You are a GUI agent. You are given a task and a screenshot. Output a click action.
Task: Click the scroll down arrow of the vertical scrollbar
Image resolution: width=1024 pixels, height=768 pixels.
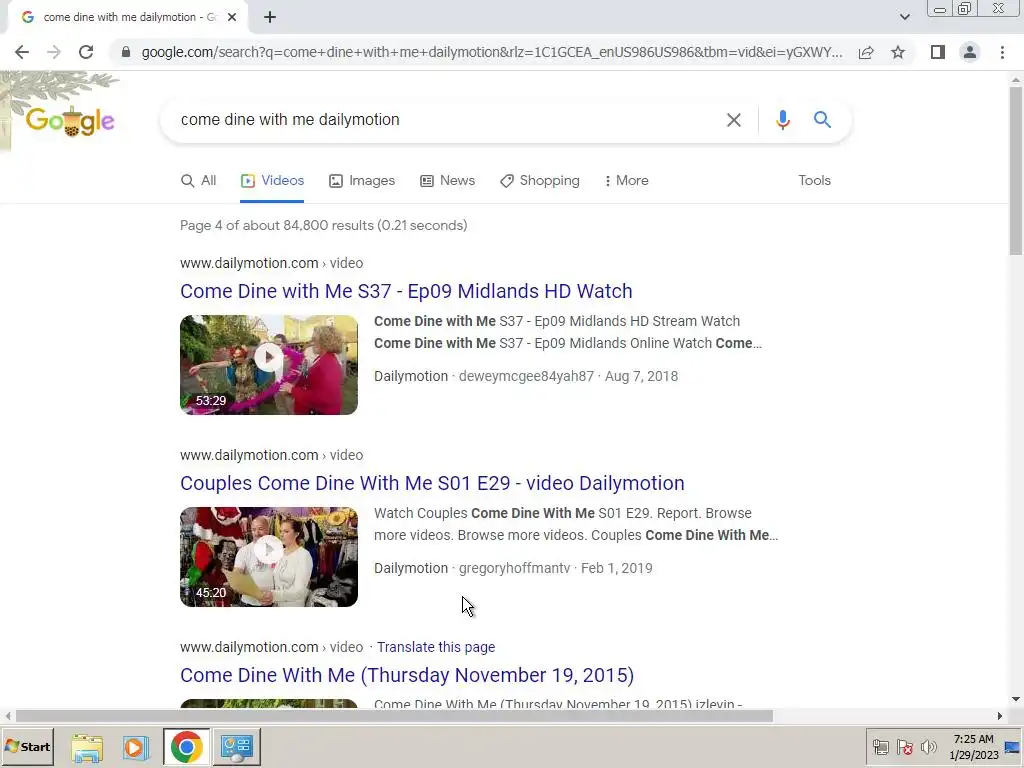click(1016, 699)
